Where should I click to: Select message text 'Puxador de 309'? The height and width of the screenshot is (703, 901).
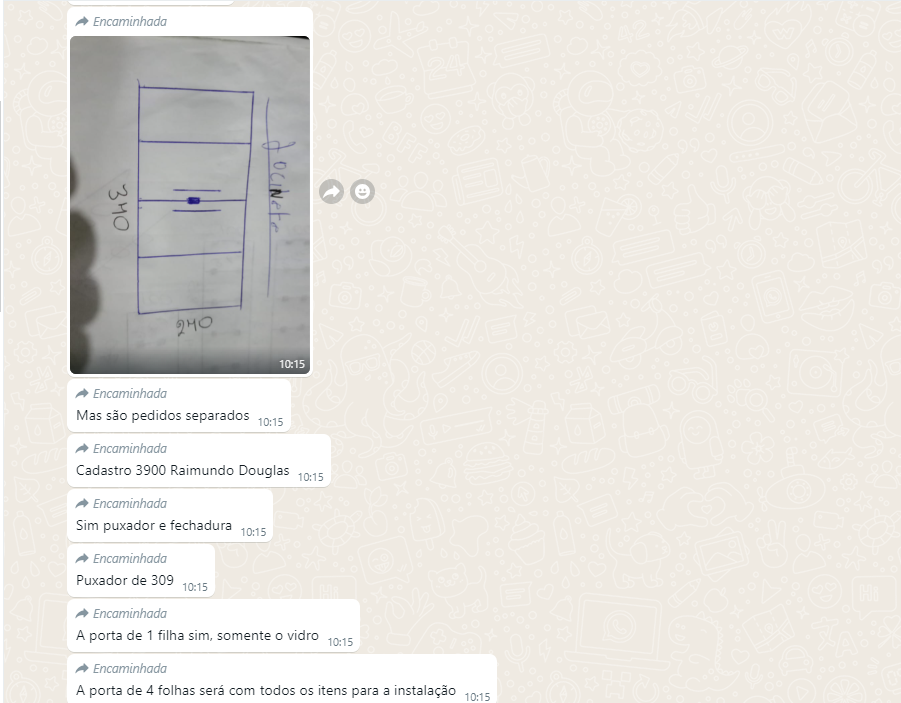125,581
